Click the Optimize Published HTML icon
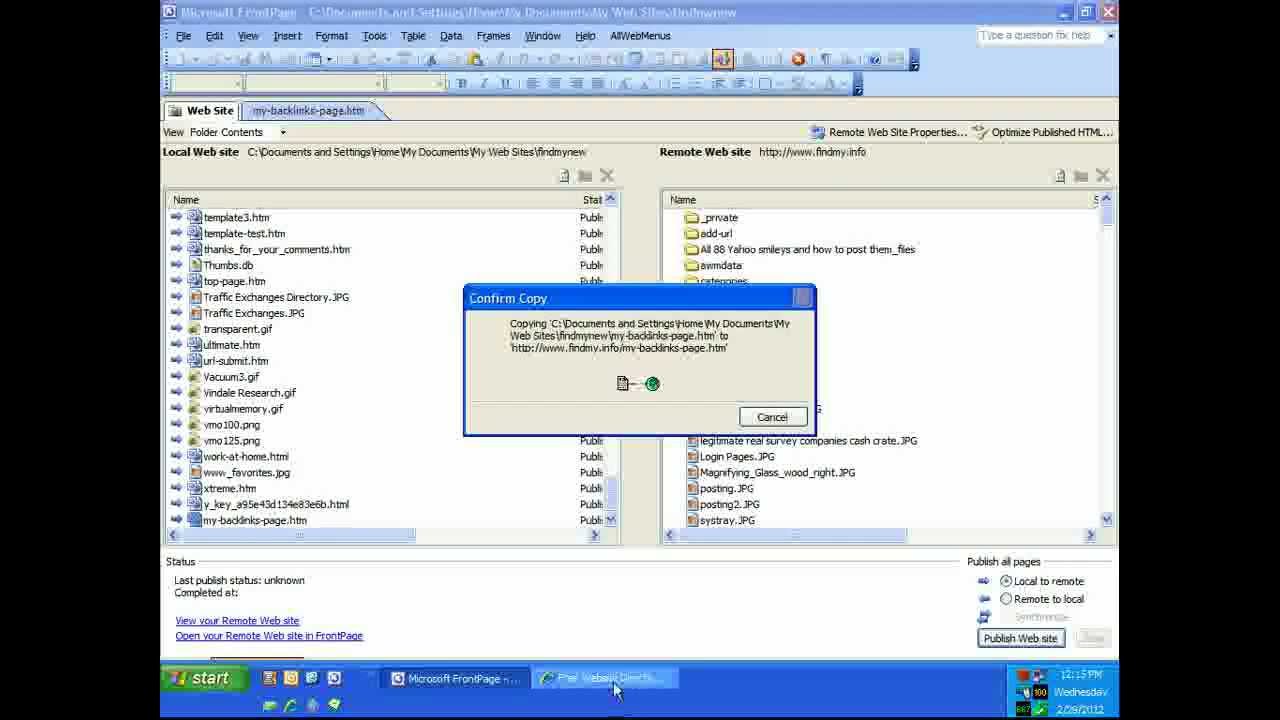Screen dimensions: 1280x720 [x=980, y=132]
